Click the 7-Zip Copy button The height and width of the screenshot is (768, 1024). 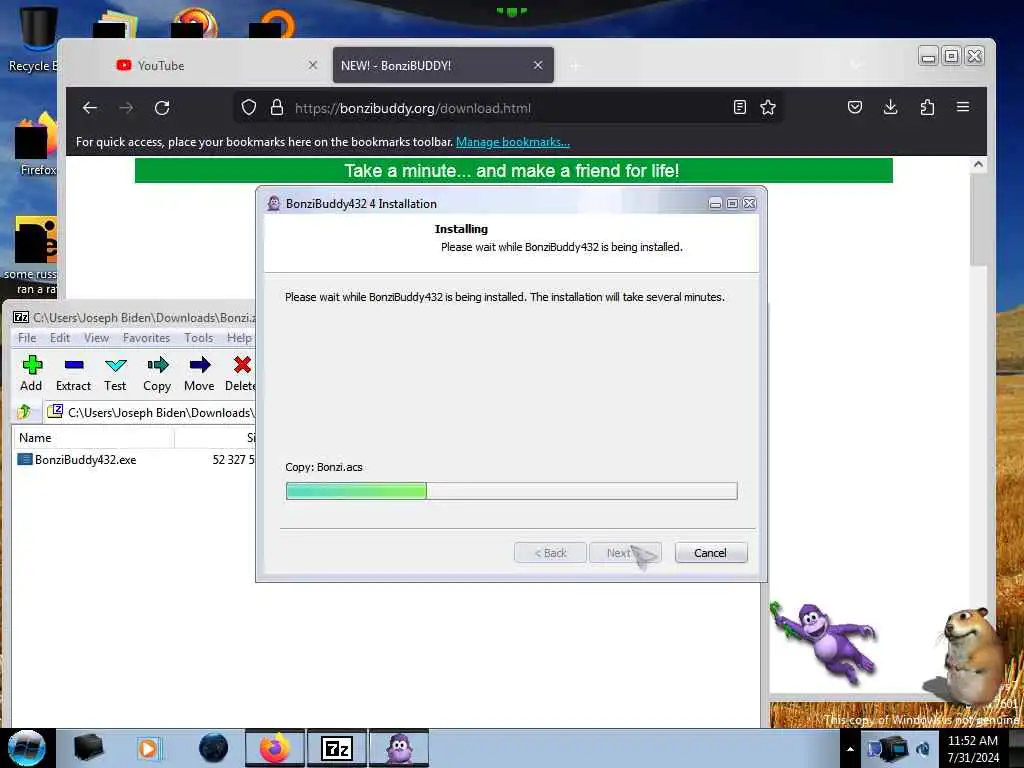[x=157, y=374]
